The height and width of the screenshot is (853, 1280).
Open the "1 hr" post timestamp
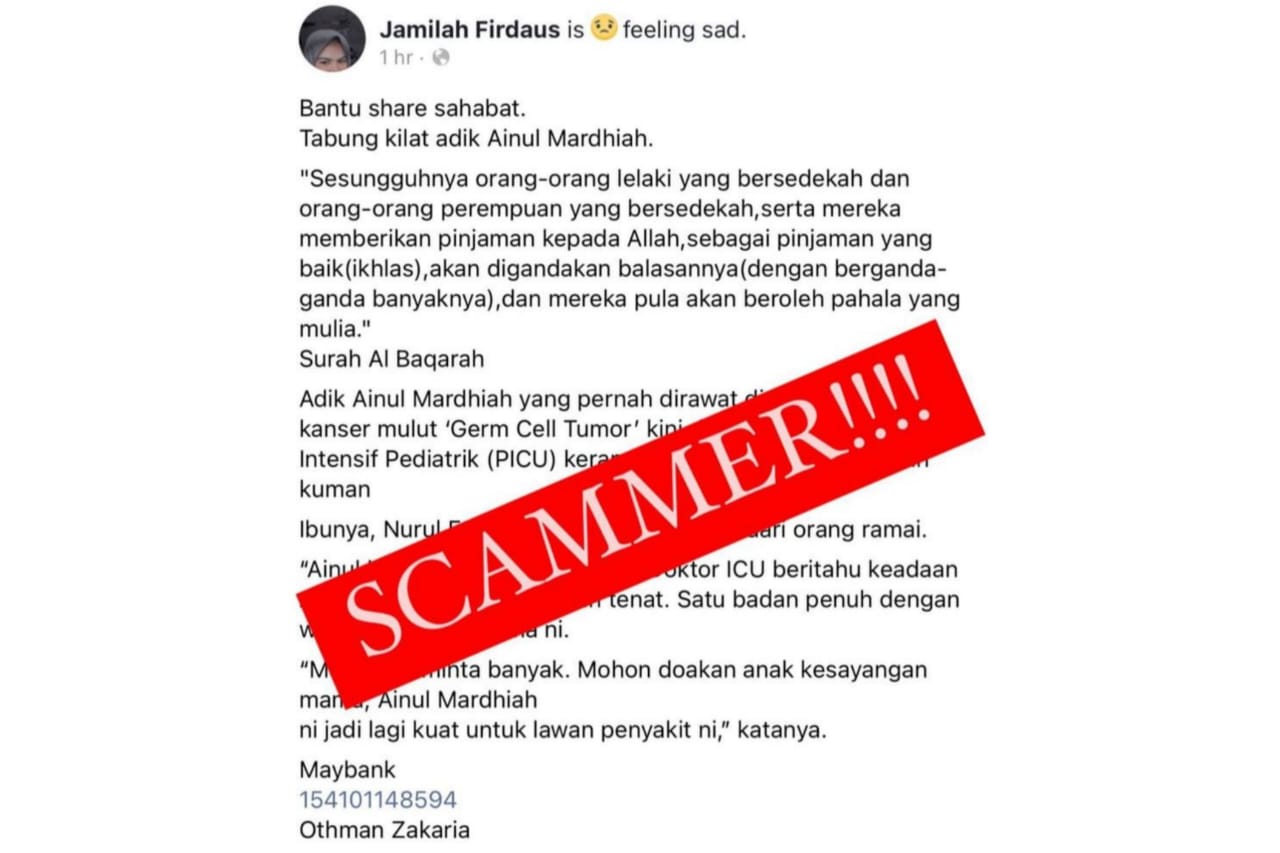[395, 58]
